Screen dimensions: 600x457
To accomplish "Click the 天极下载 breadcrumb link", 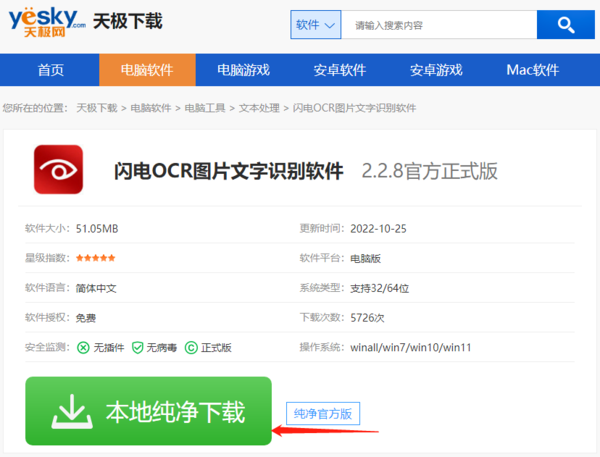I will click(97, 107).
